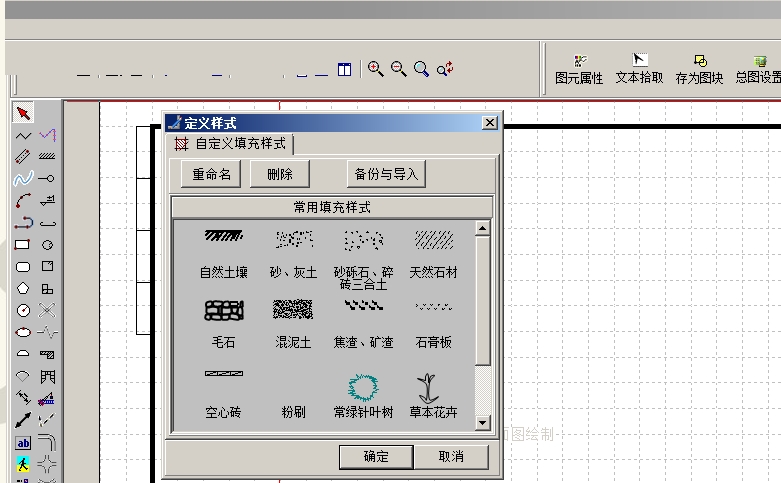Select the elevation mark tool
The image size is (781, 483).
point(47,200)
